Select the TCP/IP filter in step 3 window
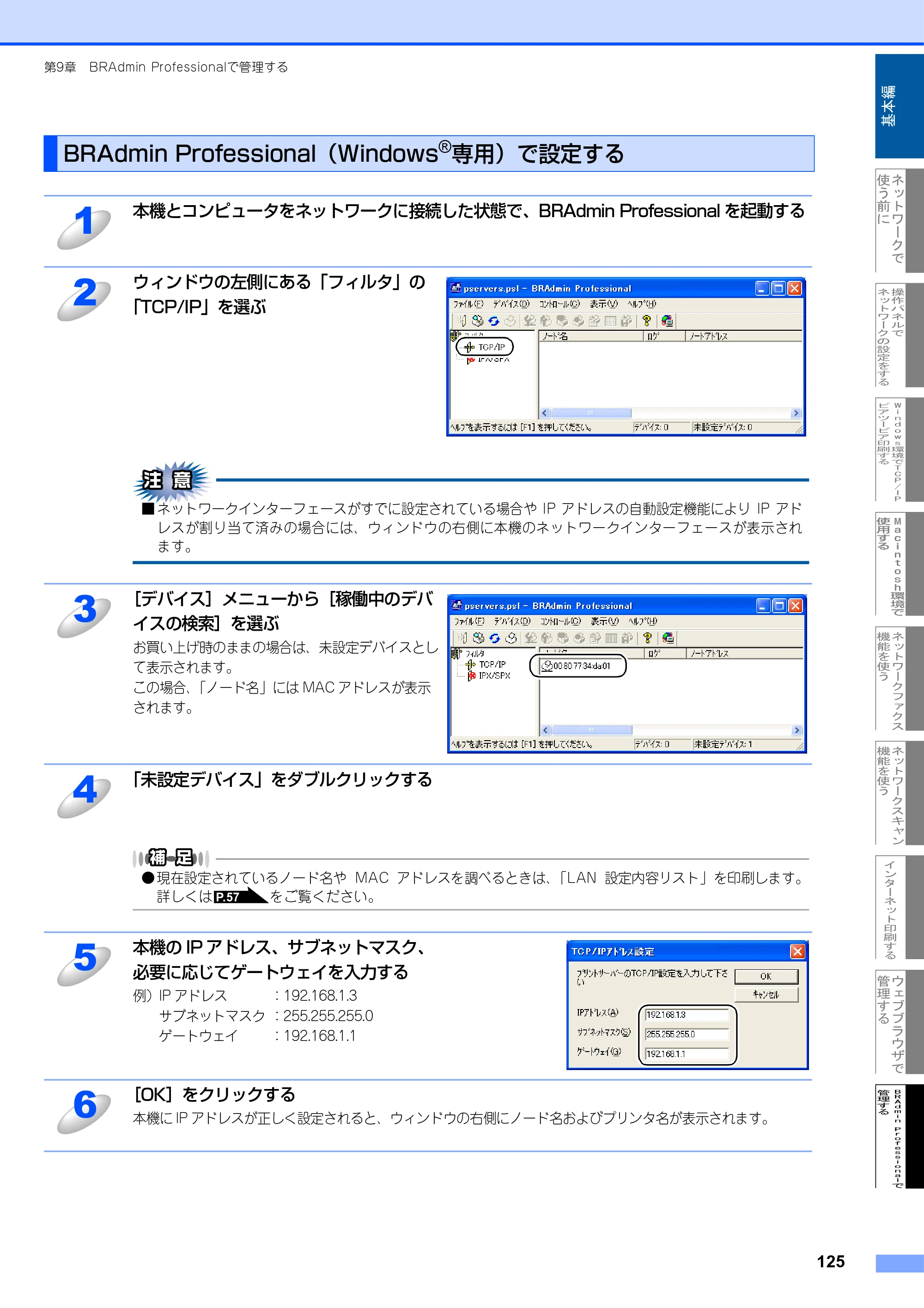Screen dimensions: 924x1308 pos(486,664)
